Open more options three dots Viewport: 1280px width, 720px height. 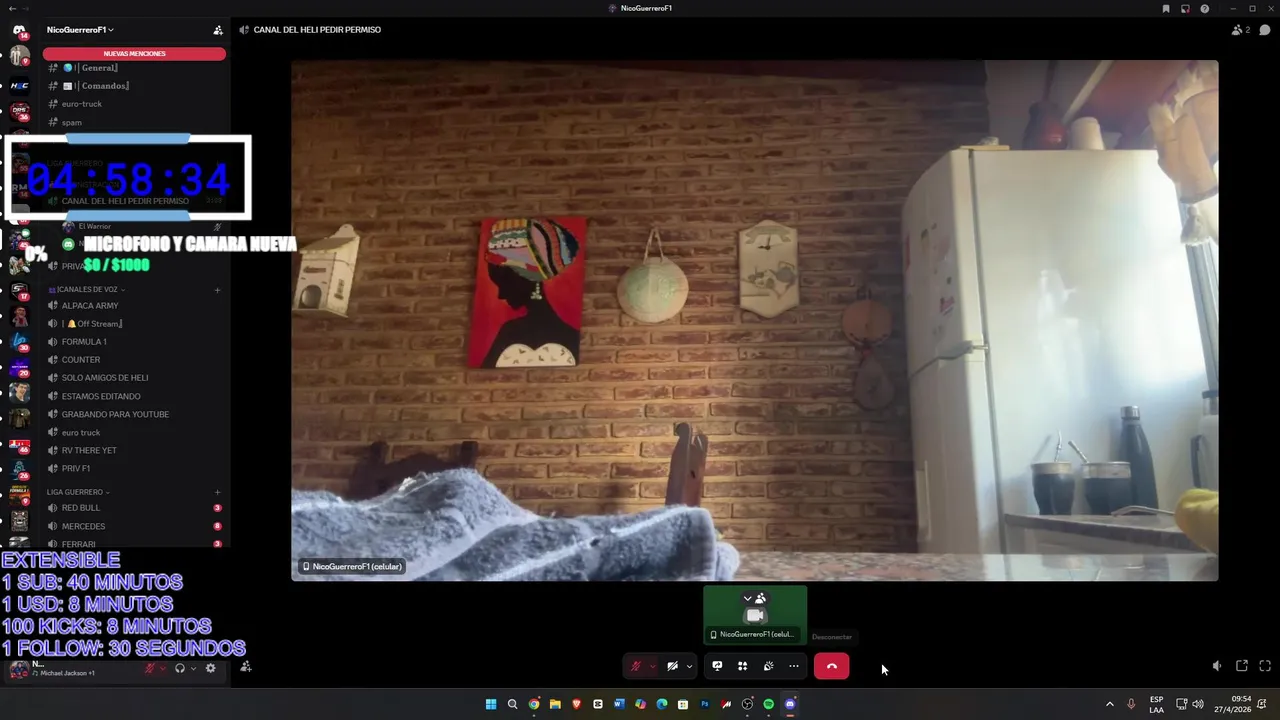pos(794,666)
